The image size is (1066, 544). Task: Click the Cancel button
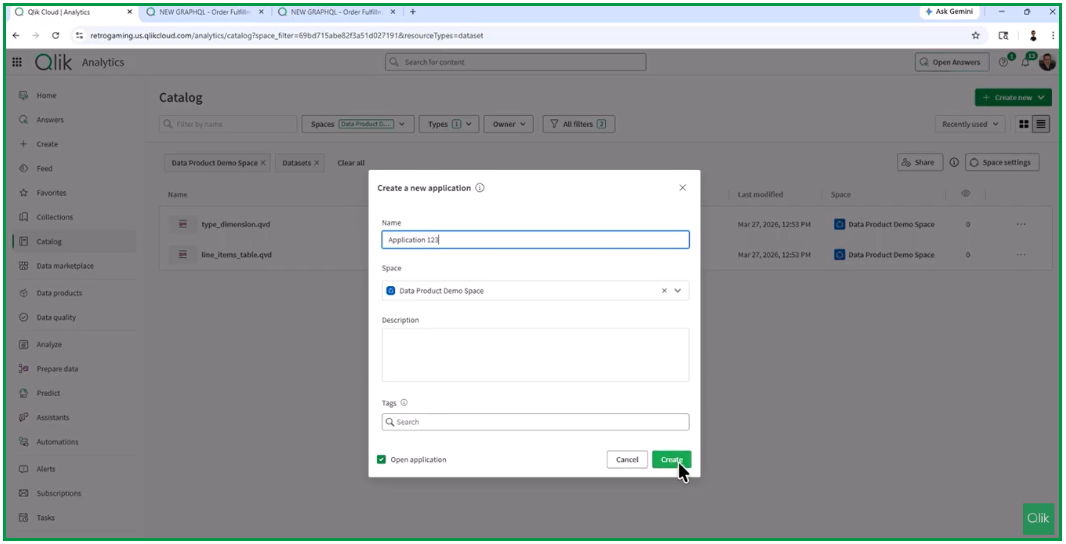point(627,460)
